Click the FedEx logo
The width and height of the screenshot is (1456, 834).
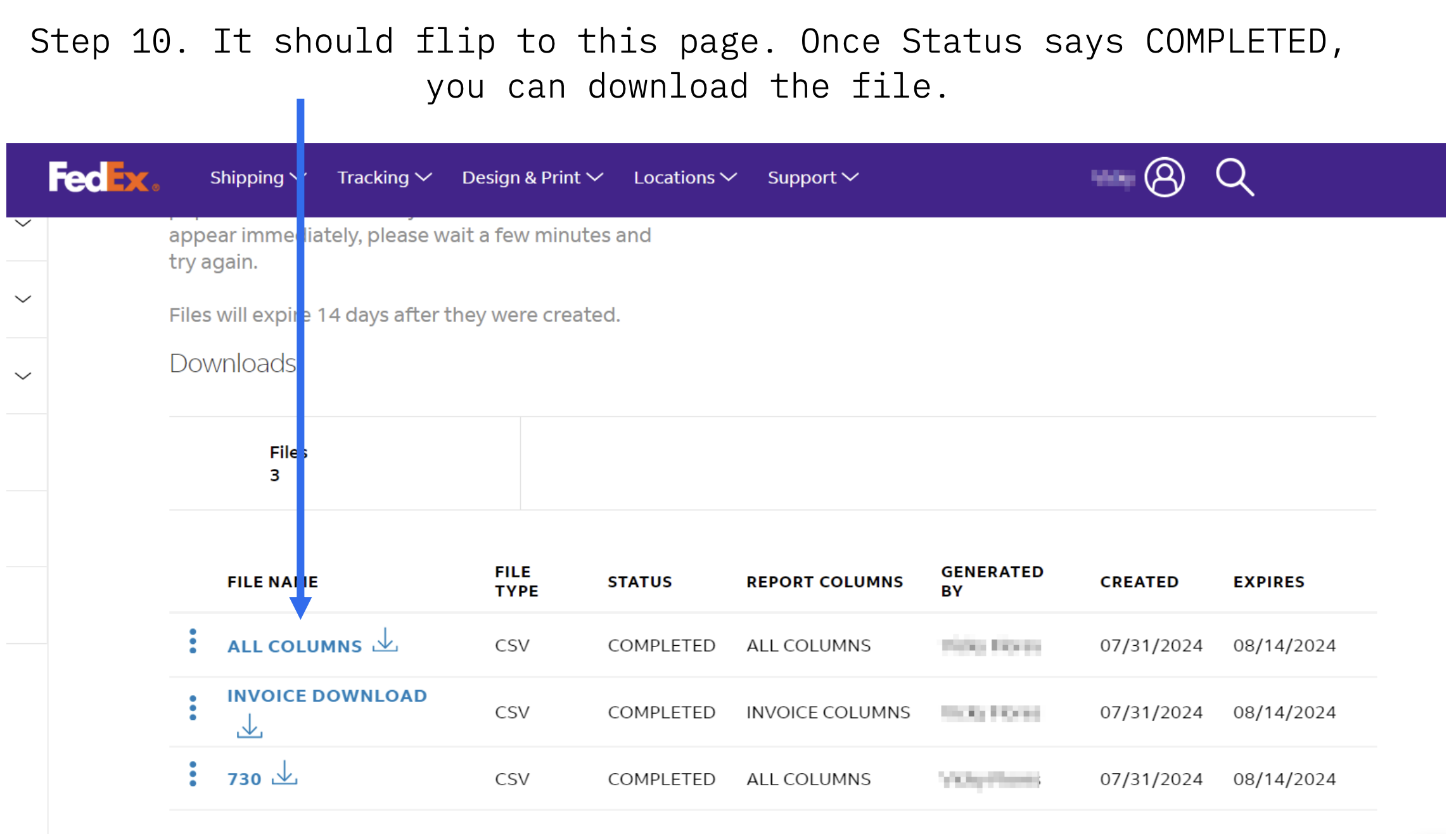[x=103, y=177]
